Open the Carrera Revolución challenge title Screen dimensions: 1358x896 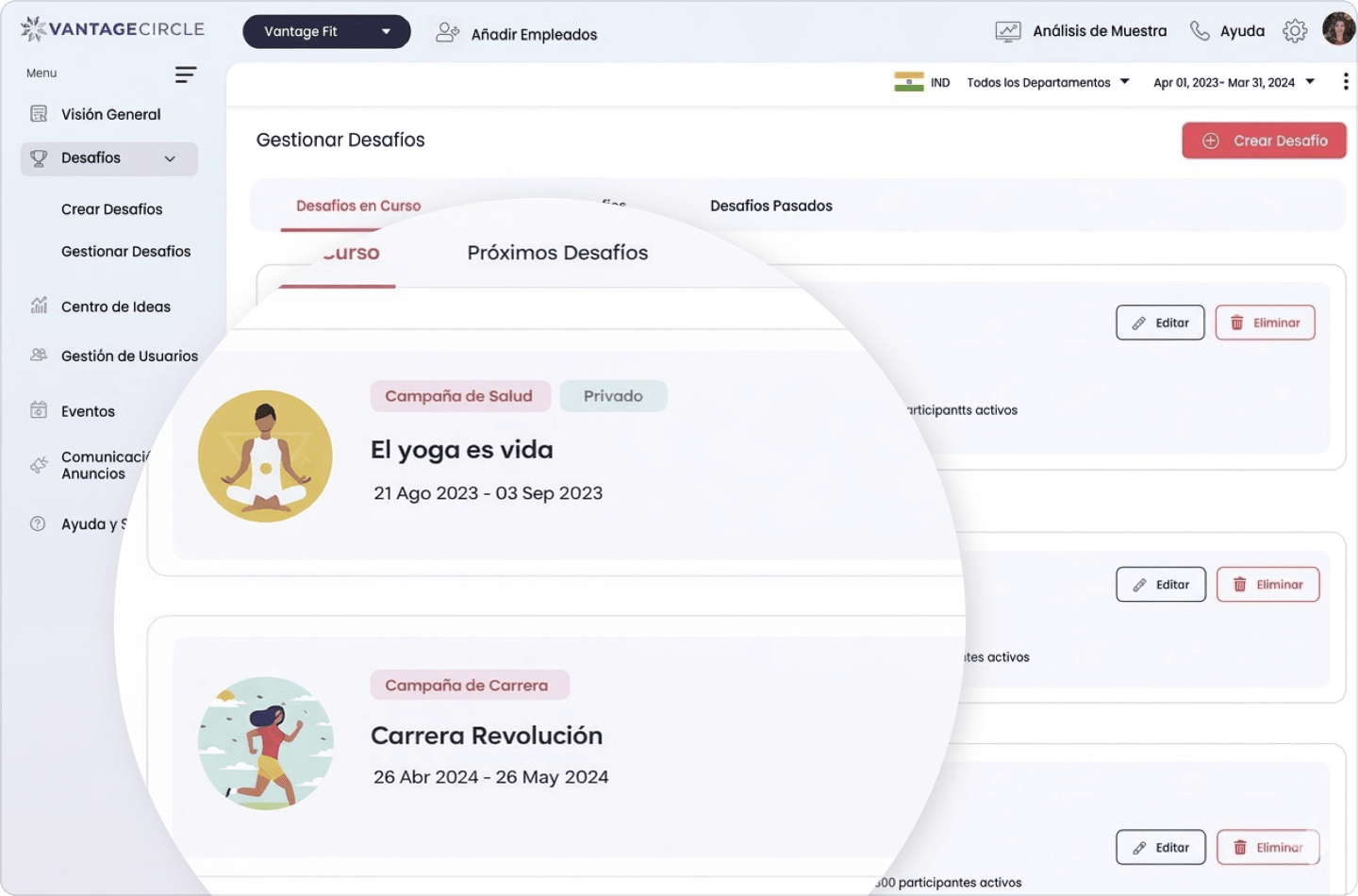(x=487, y=736)
